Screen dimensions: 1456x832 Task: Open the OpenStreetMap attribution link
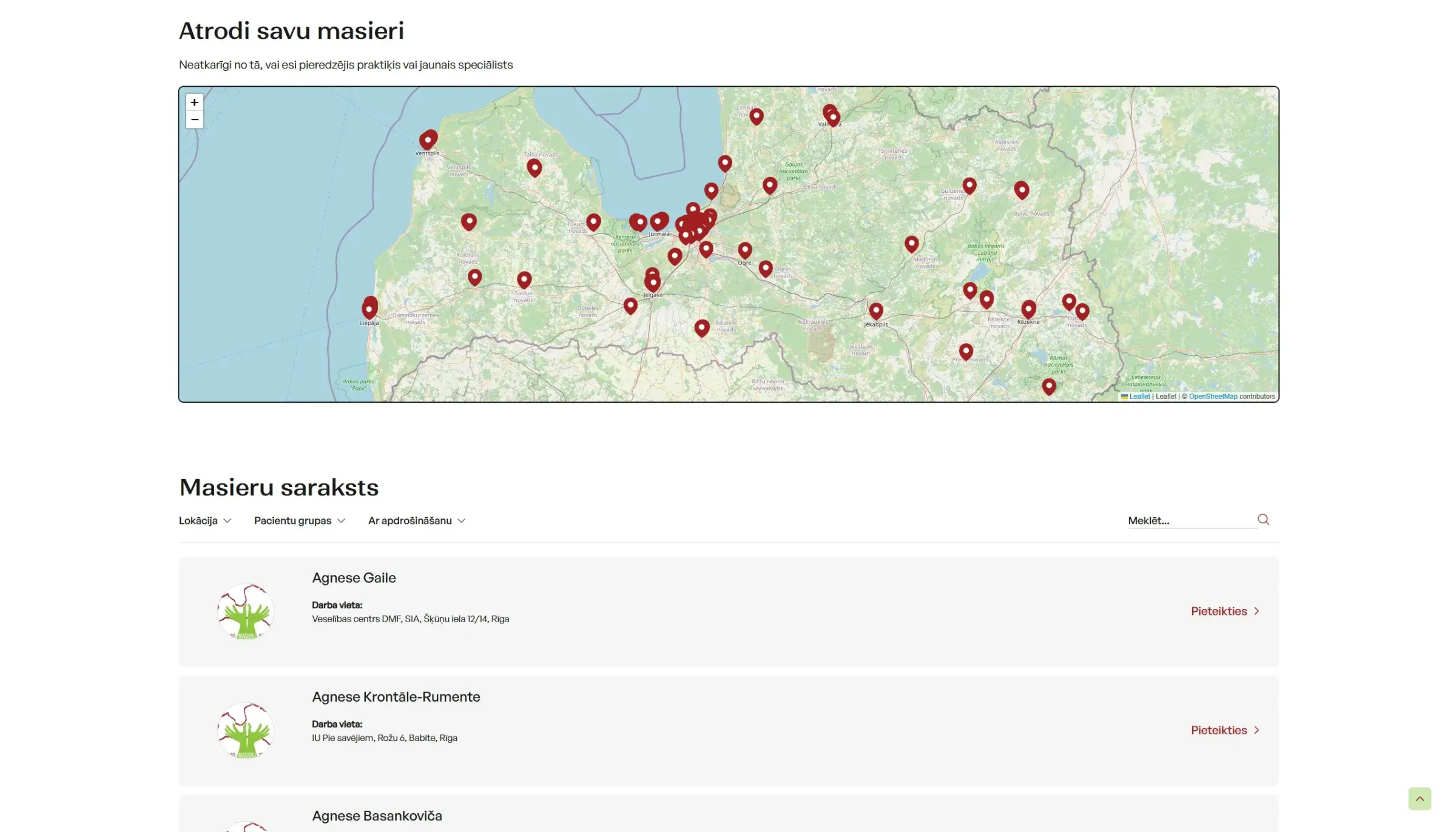[1213, 397]
